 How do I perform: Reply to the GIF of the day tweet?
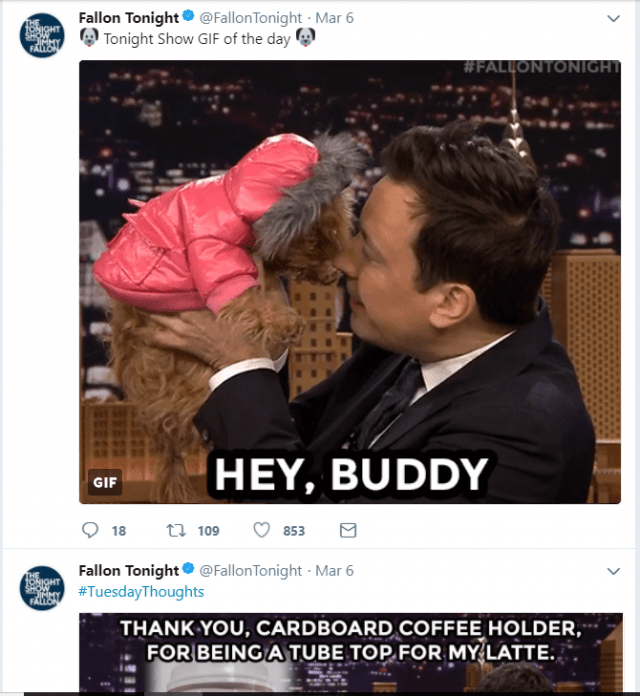pyautogui.click(x=90, y=530)
